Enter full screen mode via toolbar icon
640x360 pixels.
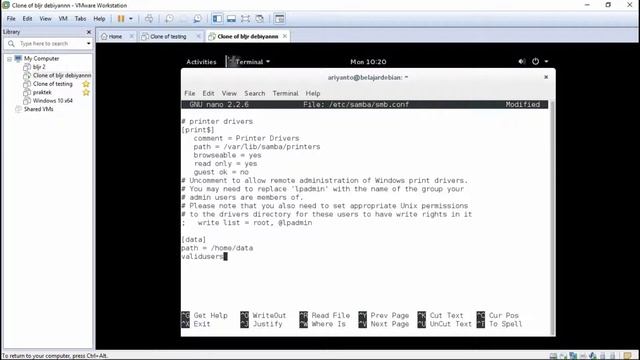point(245,19)
